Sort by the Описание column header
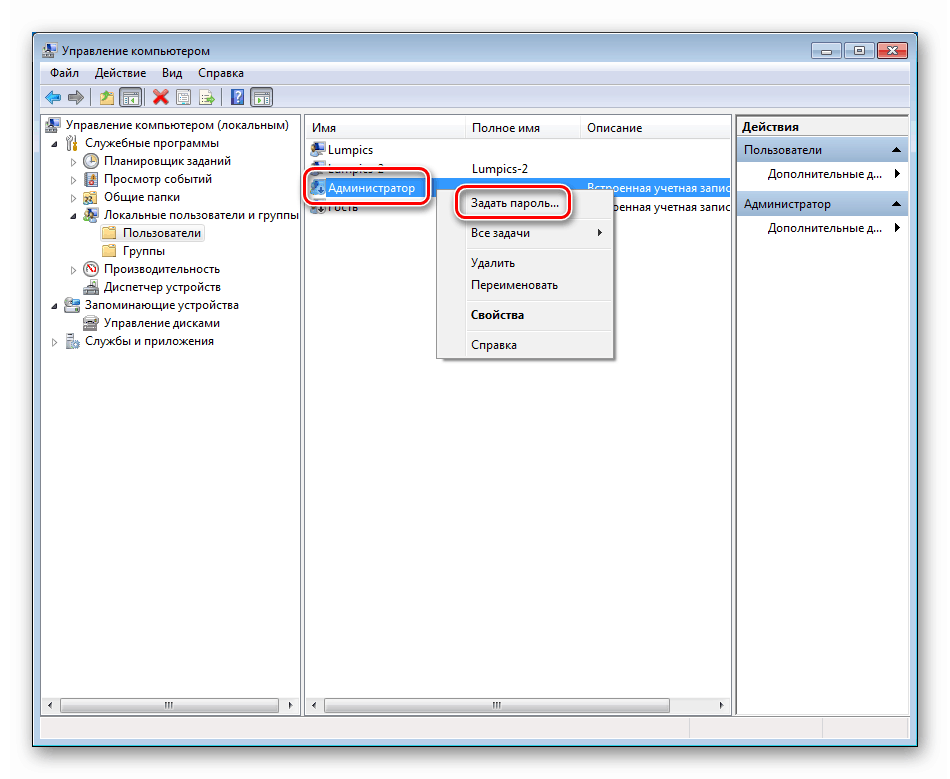 click(656, 128)
